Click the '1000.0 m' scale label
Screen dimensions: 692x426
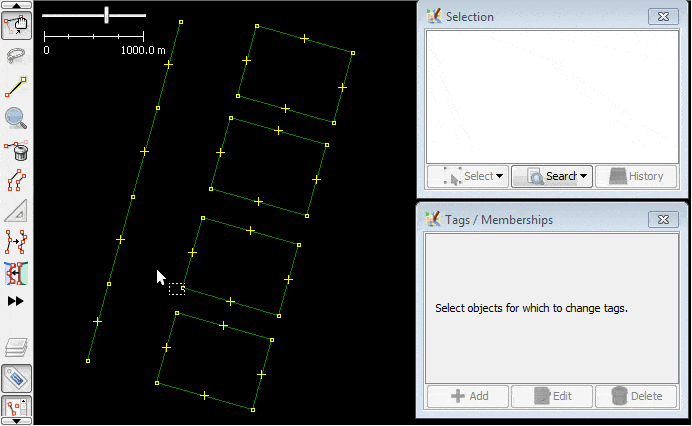click(x=143, y=50)
